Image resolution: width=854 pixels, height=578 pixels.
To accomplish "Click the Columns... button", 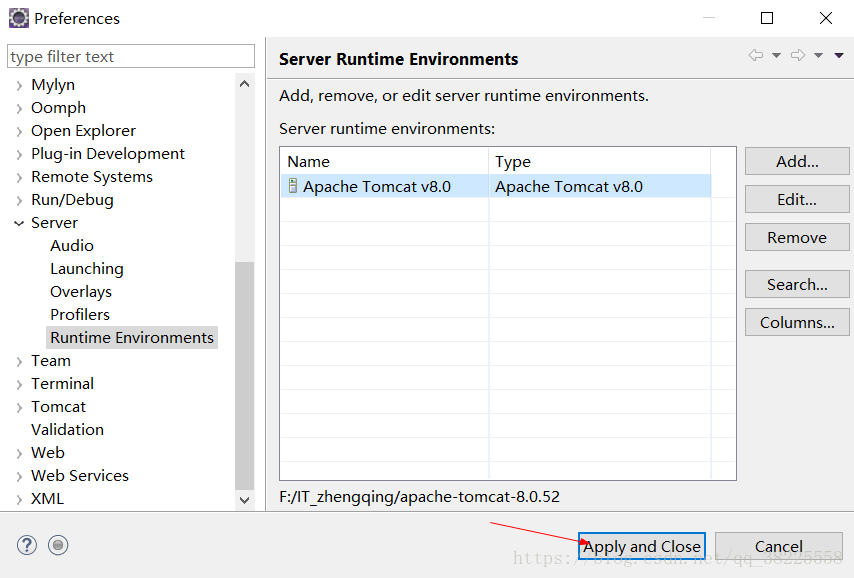I will [797, 323].
